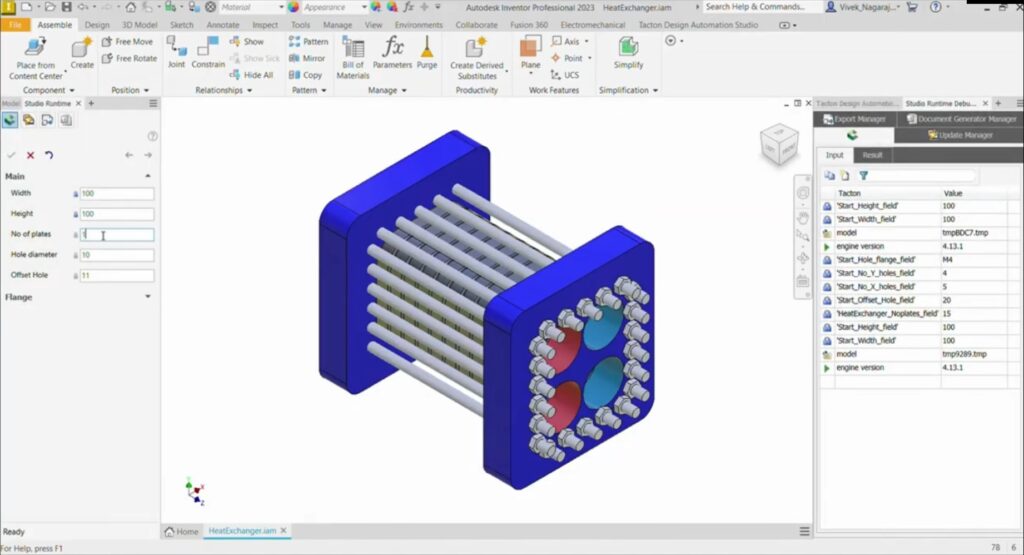Collapse the Main section
This screenshot has height=555, width=1024.
(148, 176)
